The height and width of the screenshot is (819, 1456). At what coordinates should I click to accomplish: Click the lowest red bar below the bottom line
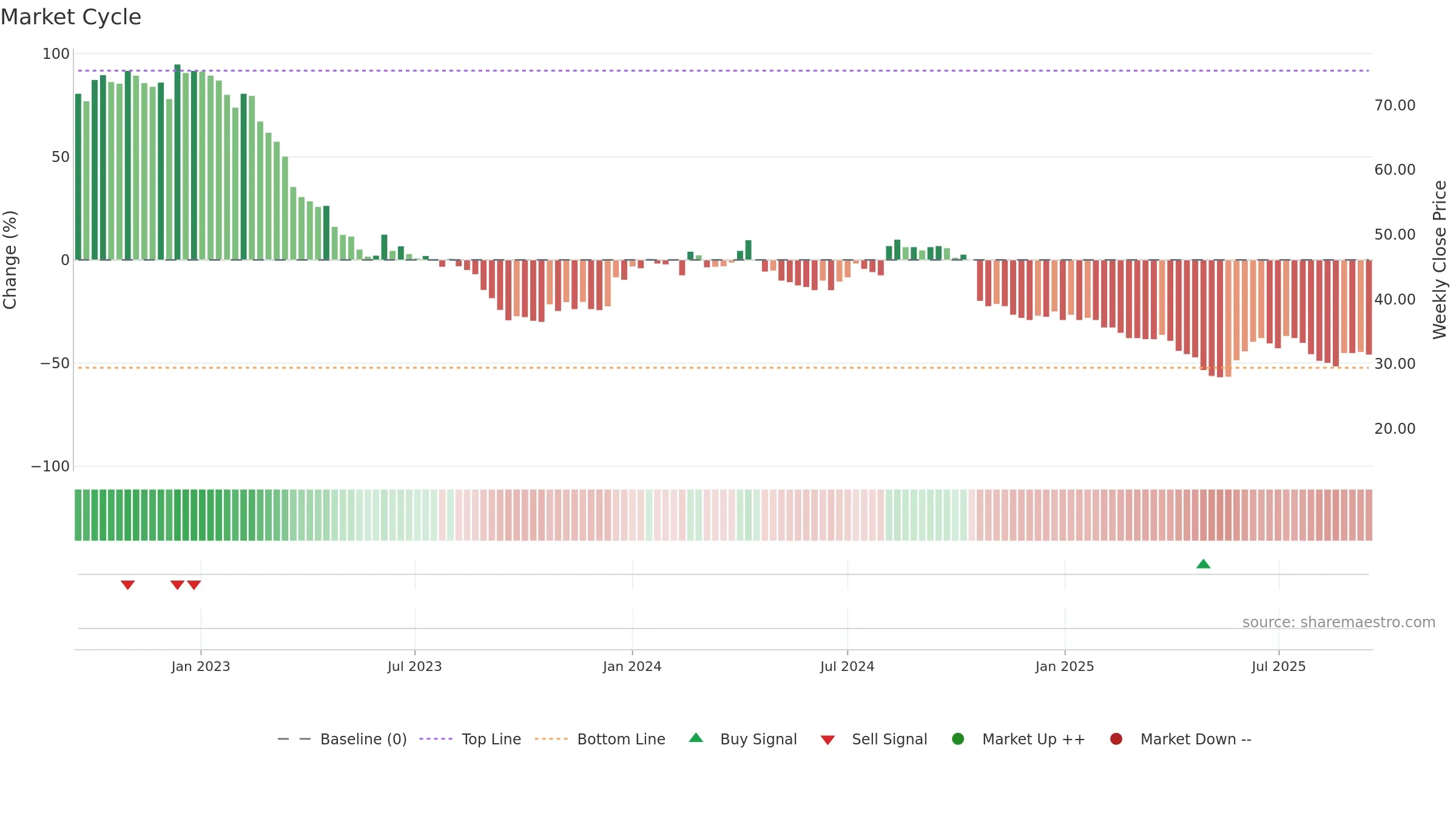1220,318
